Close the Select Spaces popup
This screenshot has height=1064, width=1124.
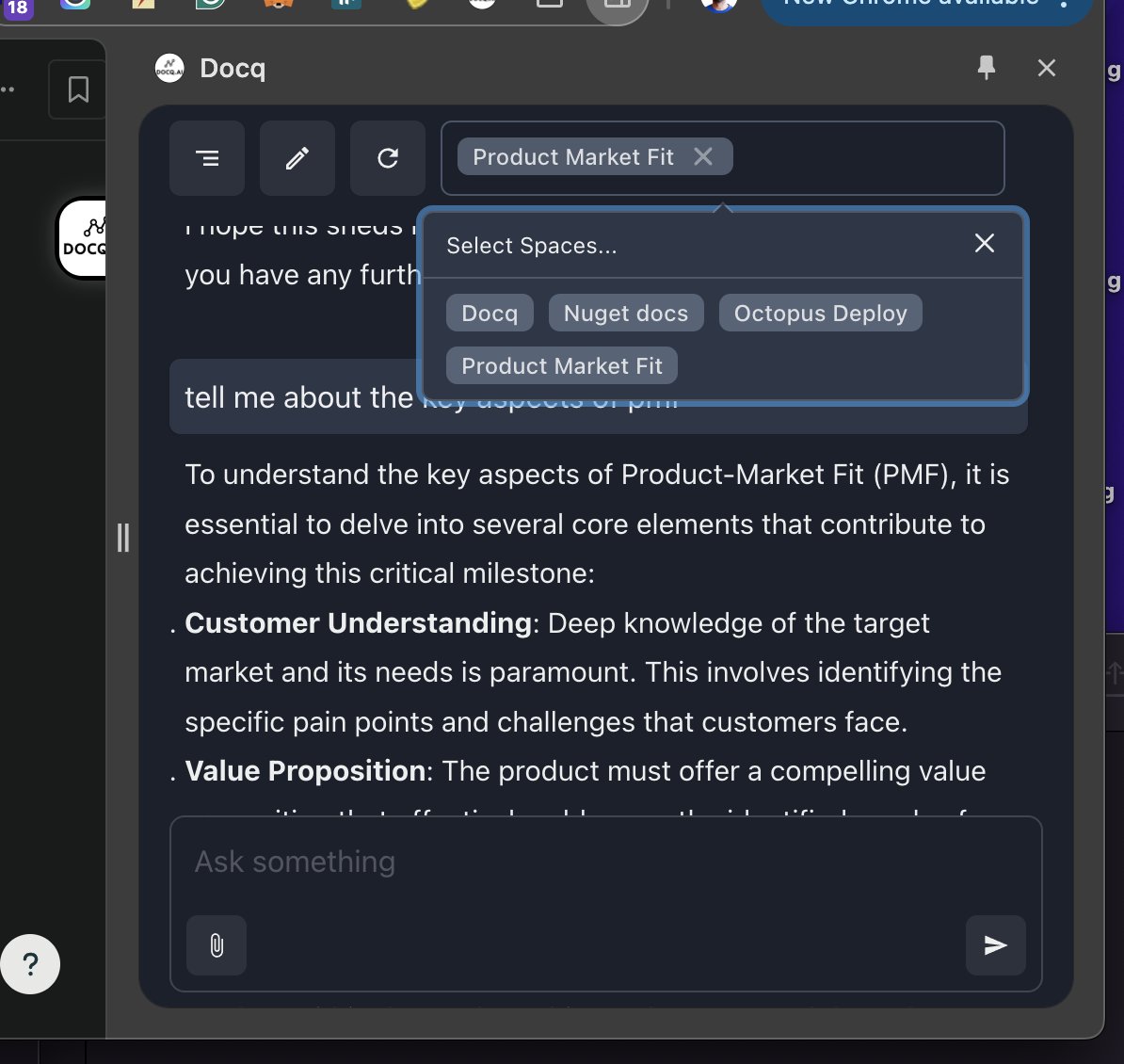[985, 243]
